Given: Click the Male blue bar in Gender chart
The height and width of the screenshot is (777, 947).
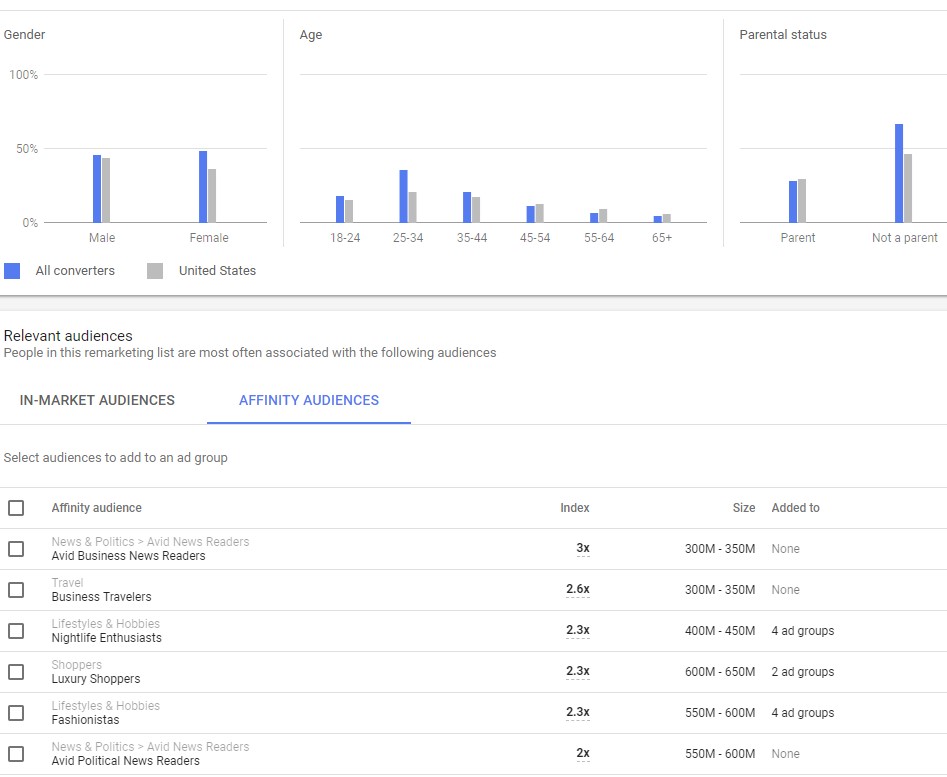Looking at the screenshot, I should point(97,189).
